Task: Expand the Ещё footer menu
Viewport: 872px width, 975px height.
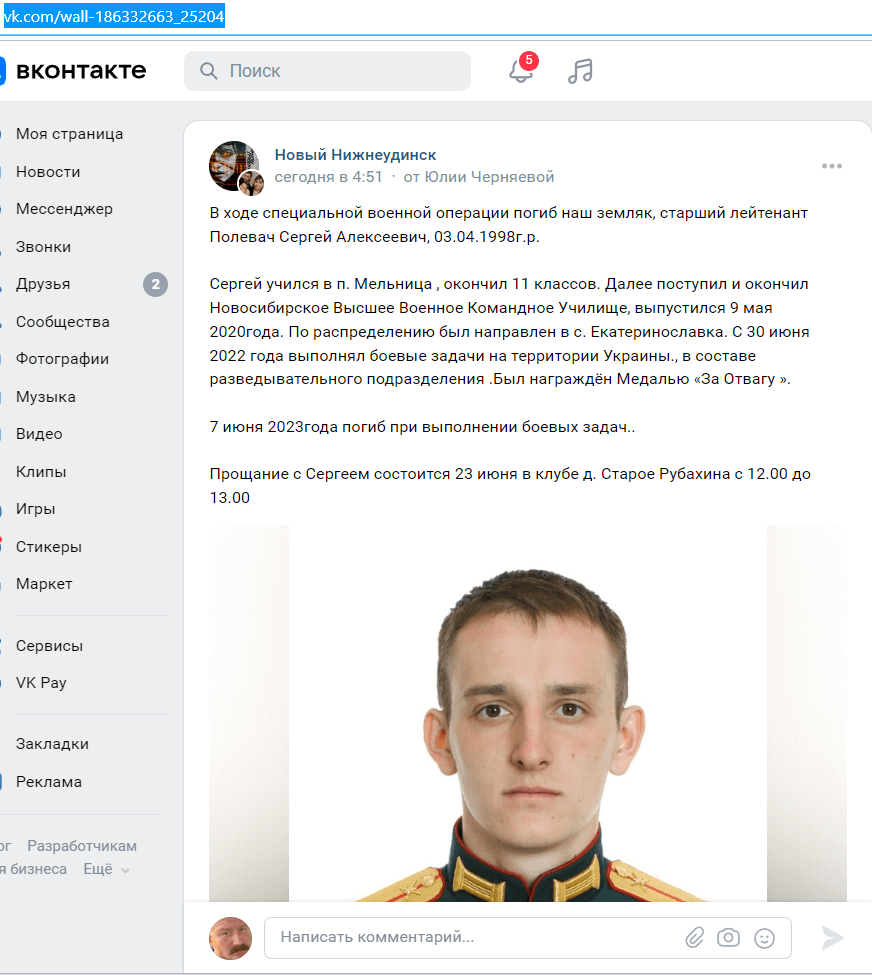Action: click(x=106, y=869)
